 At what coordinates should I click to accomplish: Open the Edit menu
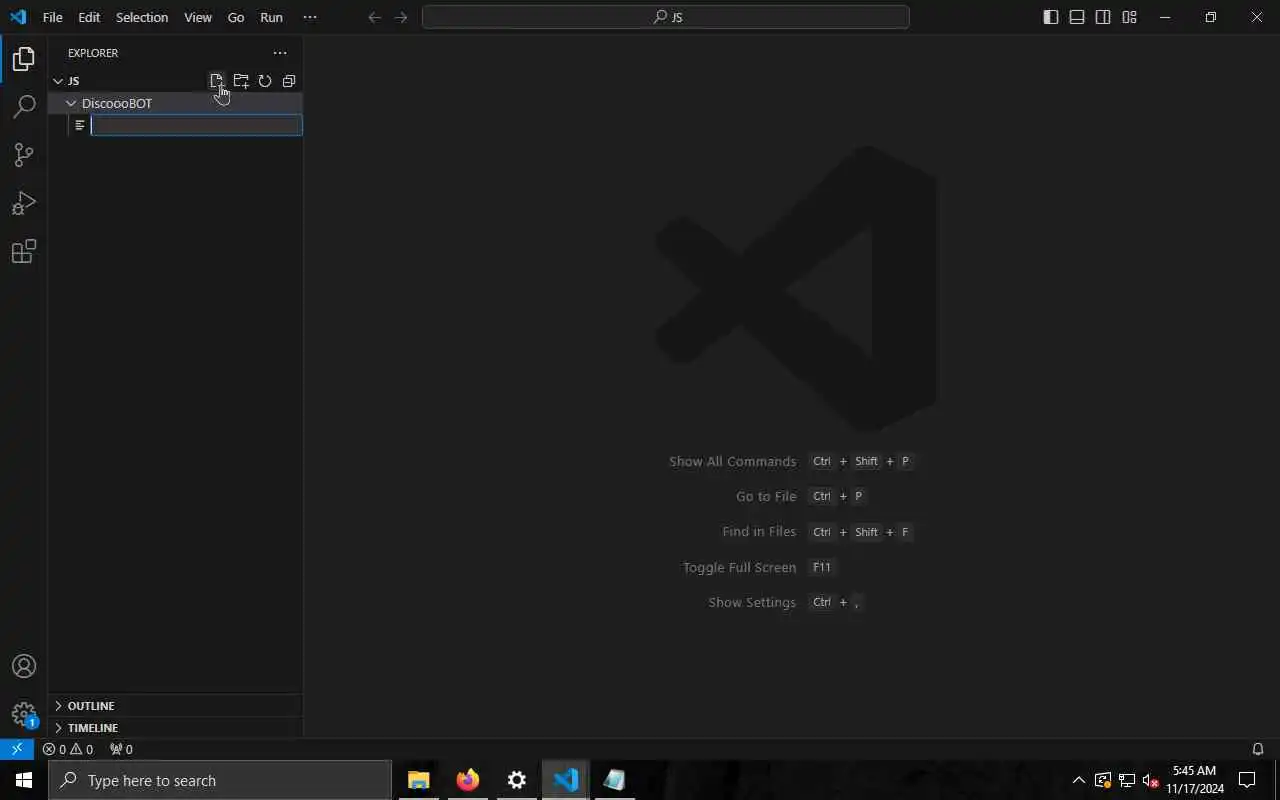pos(89,17)
